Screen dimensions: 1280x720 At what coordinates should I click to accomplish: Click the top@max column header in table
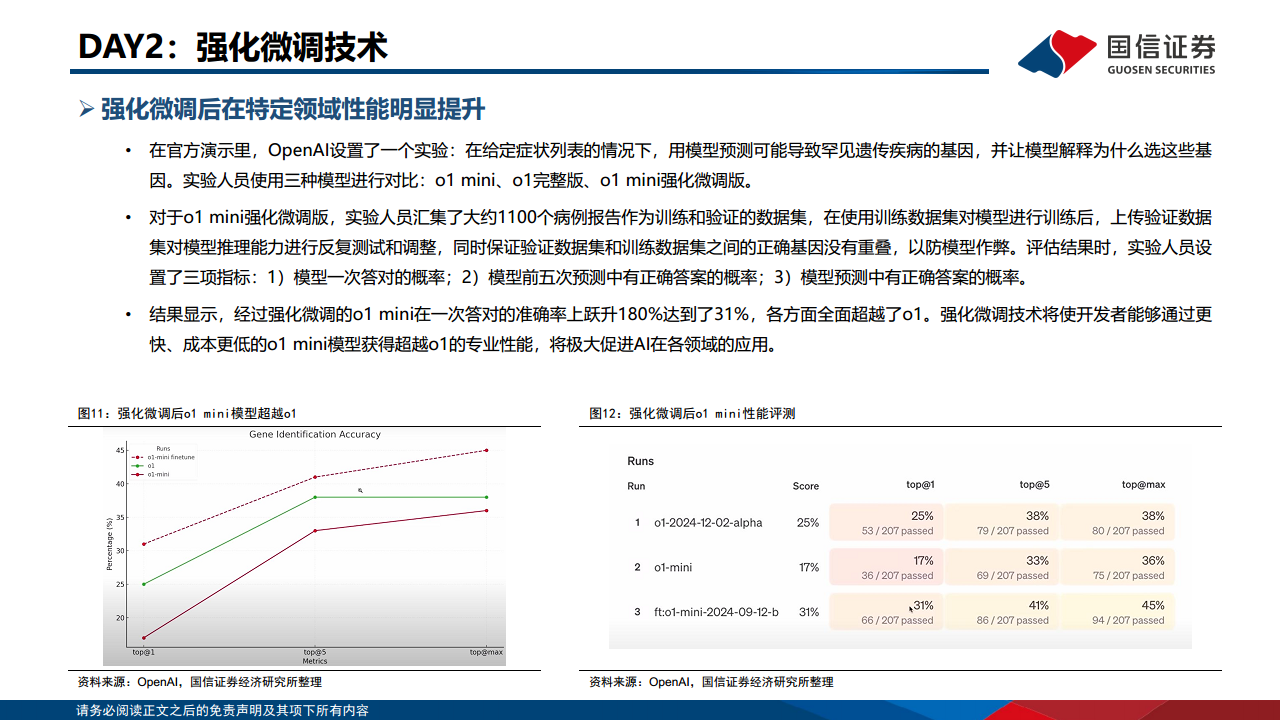[x=1144, y=485]
